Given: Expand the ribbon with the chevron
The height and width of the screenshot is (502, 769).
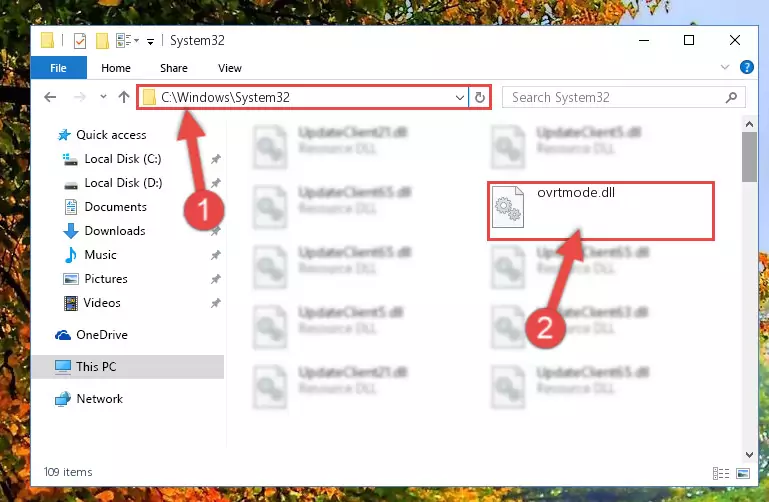Looking at the screenshot, I should pos(725,67).
